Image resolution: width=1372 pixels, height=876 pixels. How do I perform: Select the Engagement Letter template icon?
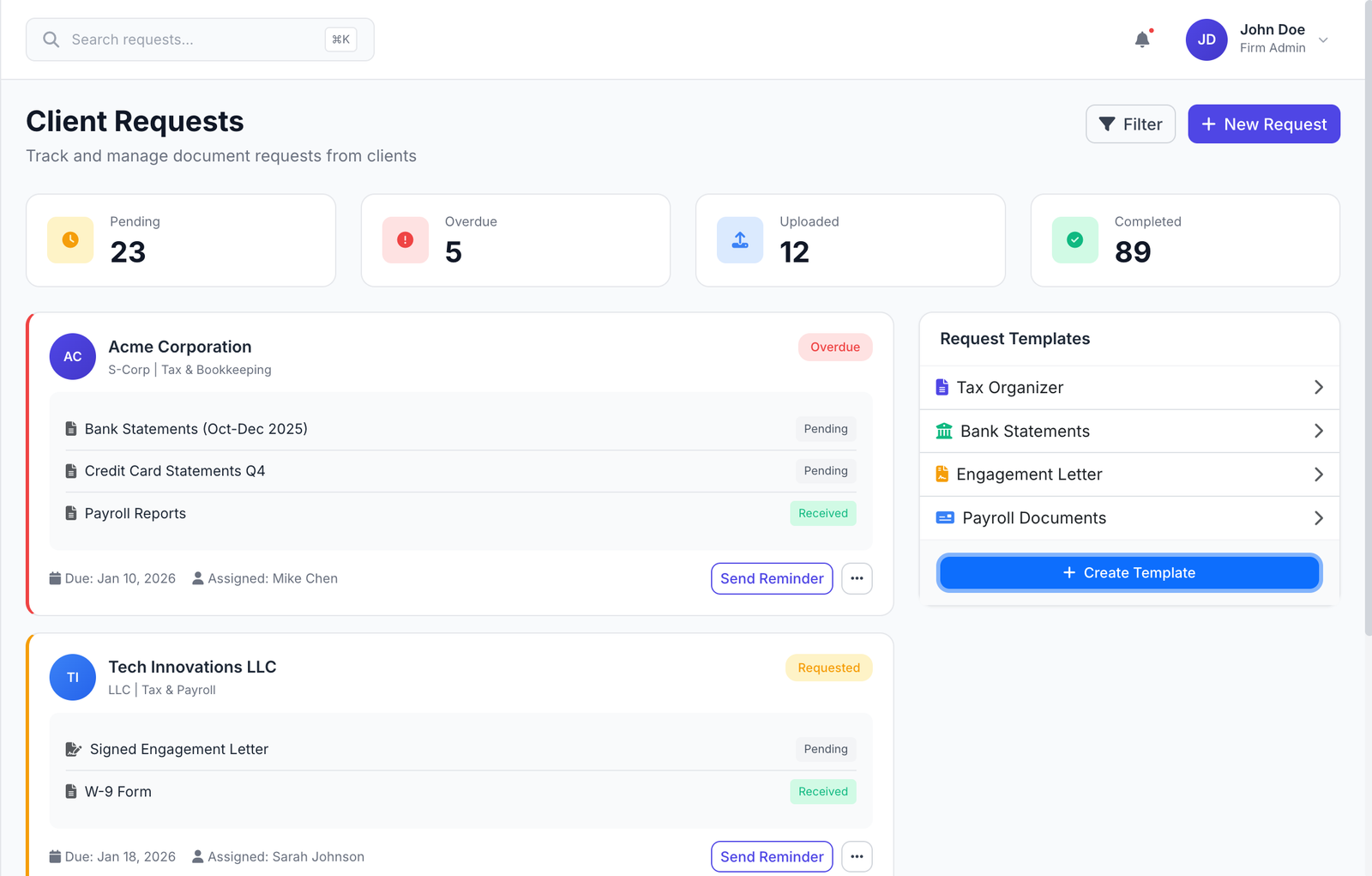[x=943, y=474]
